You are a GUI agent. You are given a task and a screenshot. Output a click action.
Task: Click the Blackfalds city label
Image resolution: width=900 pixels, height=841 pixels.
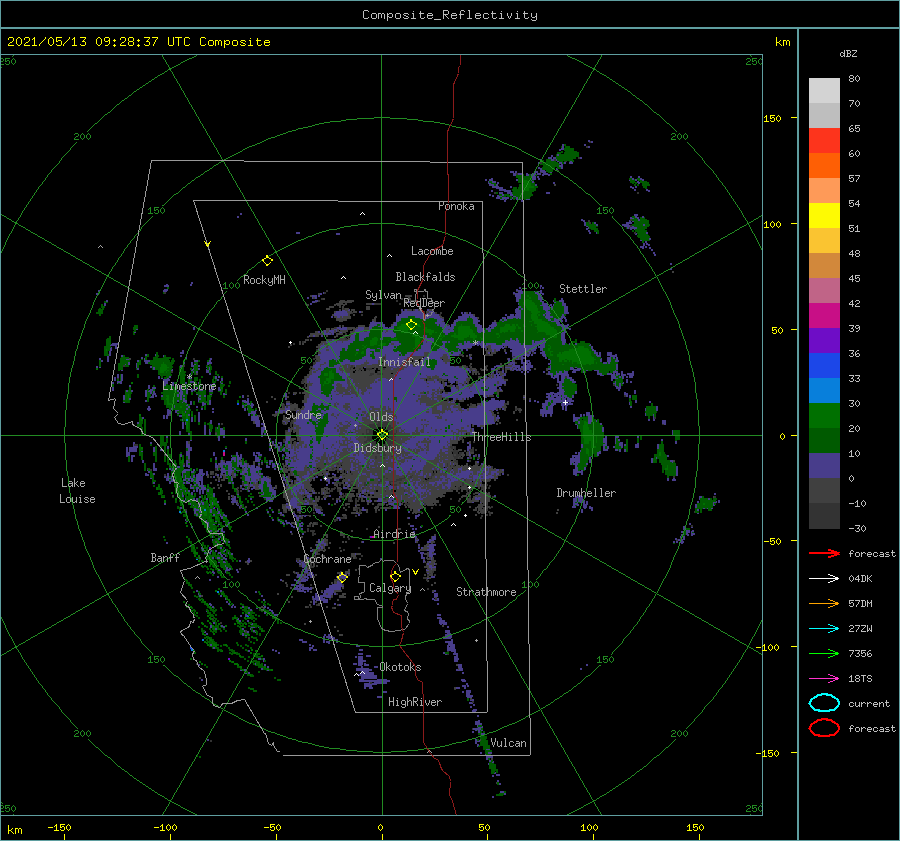425,277
